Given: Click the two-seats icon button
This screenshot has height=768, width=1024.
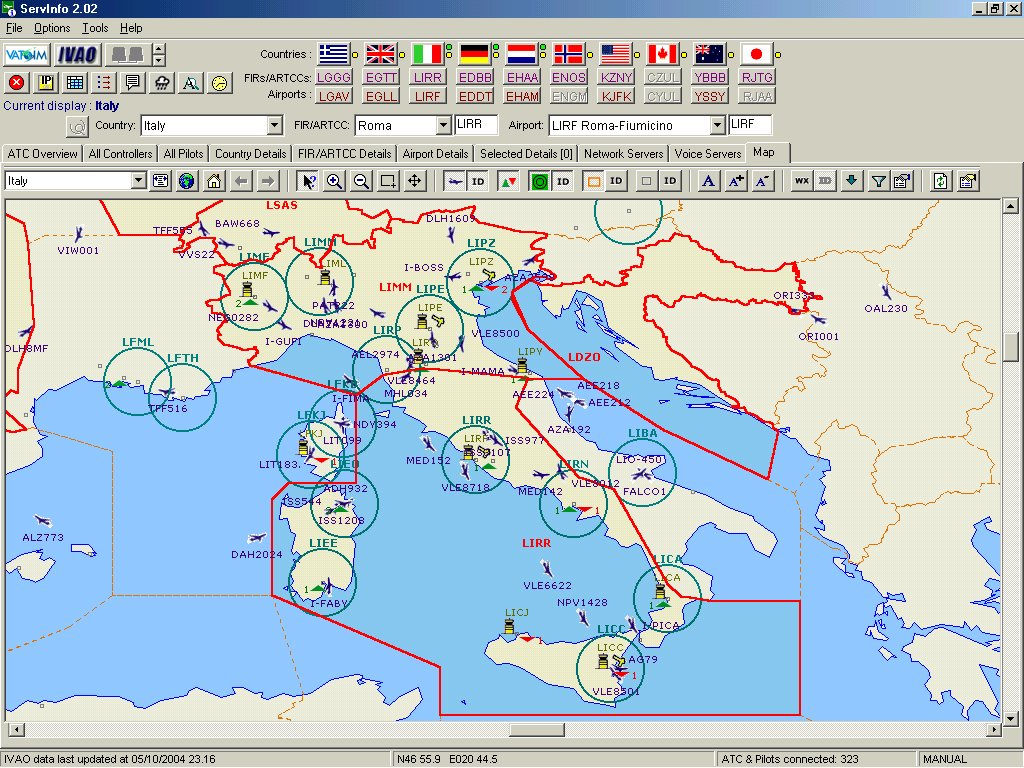Looking at the screenshot, I should 128,55.
